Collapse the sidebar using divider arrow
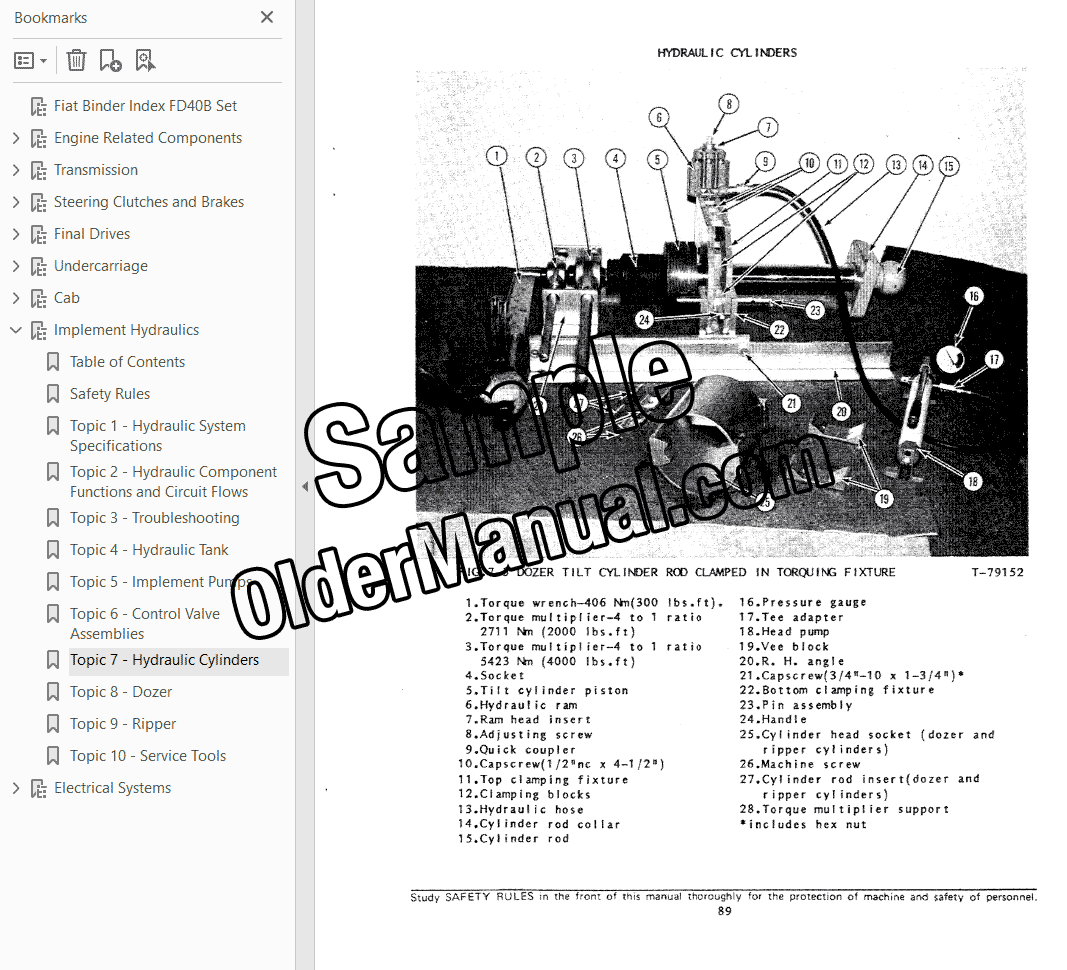The height and width of the screenshot is (970, 1067). pos(305,486)
